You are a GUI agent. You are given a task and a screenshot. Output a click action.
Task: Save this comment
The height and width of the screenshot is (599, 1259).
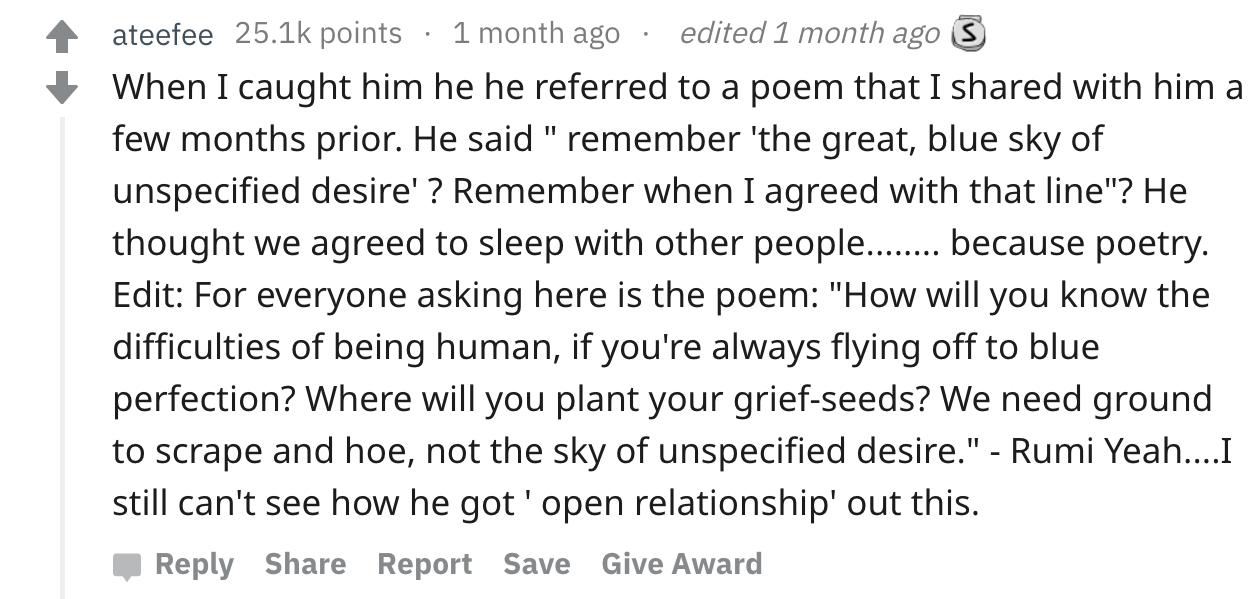click(x=537, y=564)
